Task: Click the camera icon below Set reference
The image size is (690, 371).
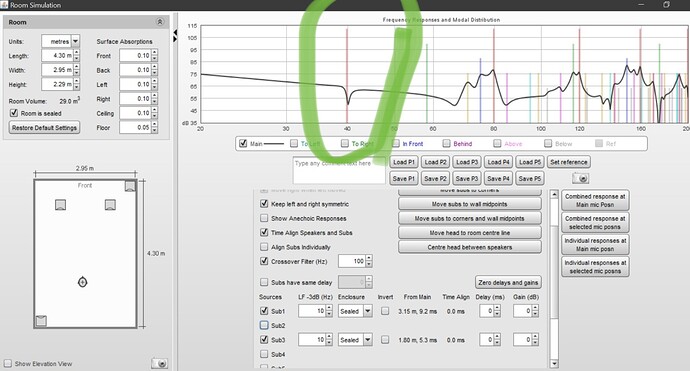Action: pos(581,178)
